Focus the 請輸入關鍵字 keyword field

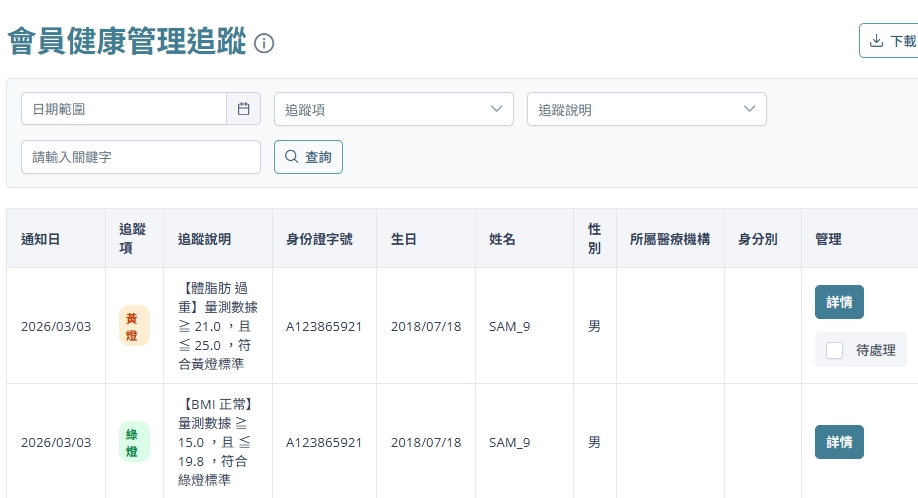coord(140,157)
